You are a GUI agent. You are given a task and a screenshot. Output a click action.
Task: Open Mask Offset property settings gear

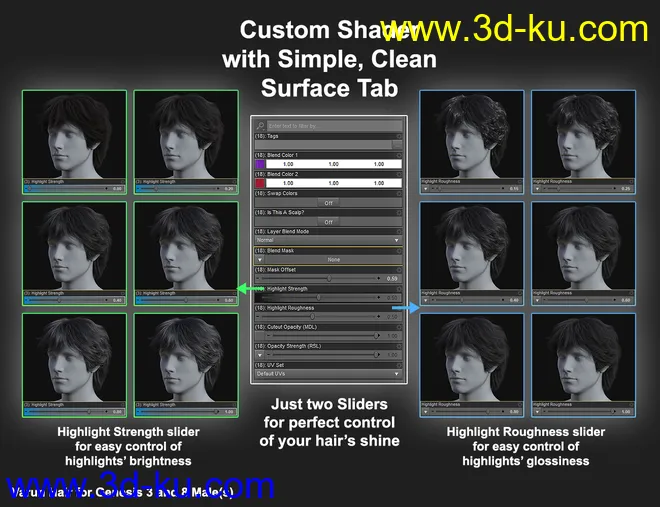coord(399,270)
